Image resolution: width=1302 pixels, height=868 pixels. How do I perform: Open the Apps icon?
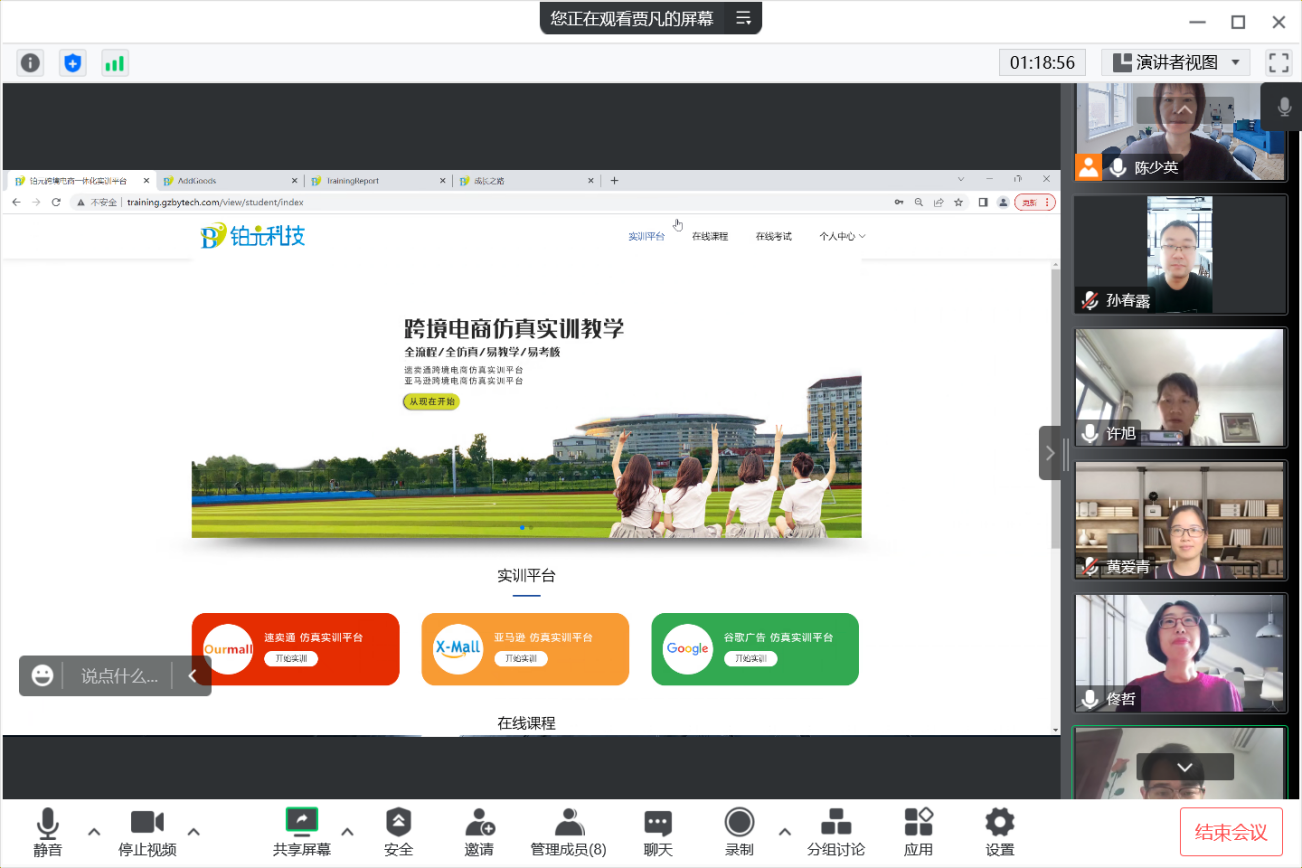tap(918, 832)
